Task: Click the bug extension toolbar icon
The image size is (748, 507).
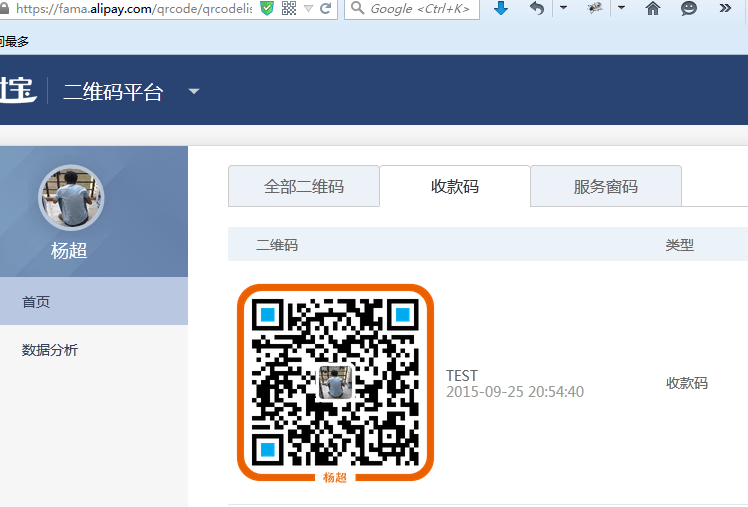Action: (594, 8)
